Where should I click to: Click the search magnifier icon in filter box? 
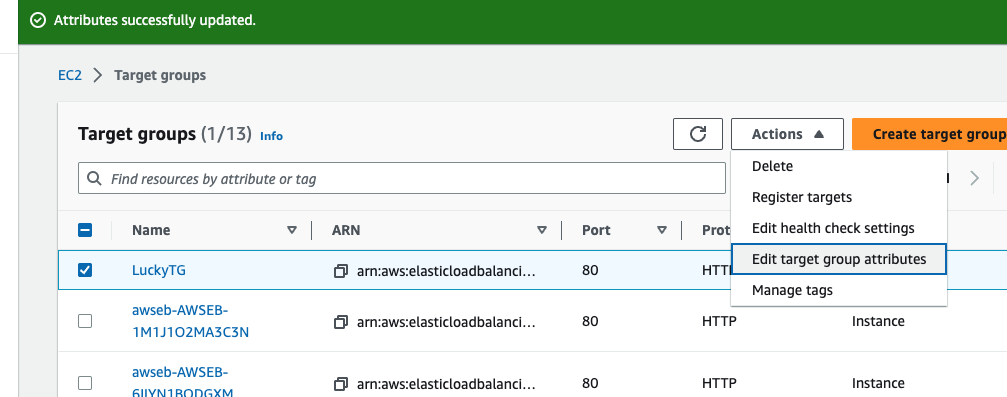coord(94,179)
